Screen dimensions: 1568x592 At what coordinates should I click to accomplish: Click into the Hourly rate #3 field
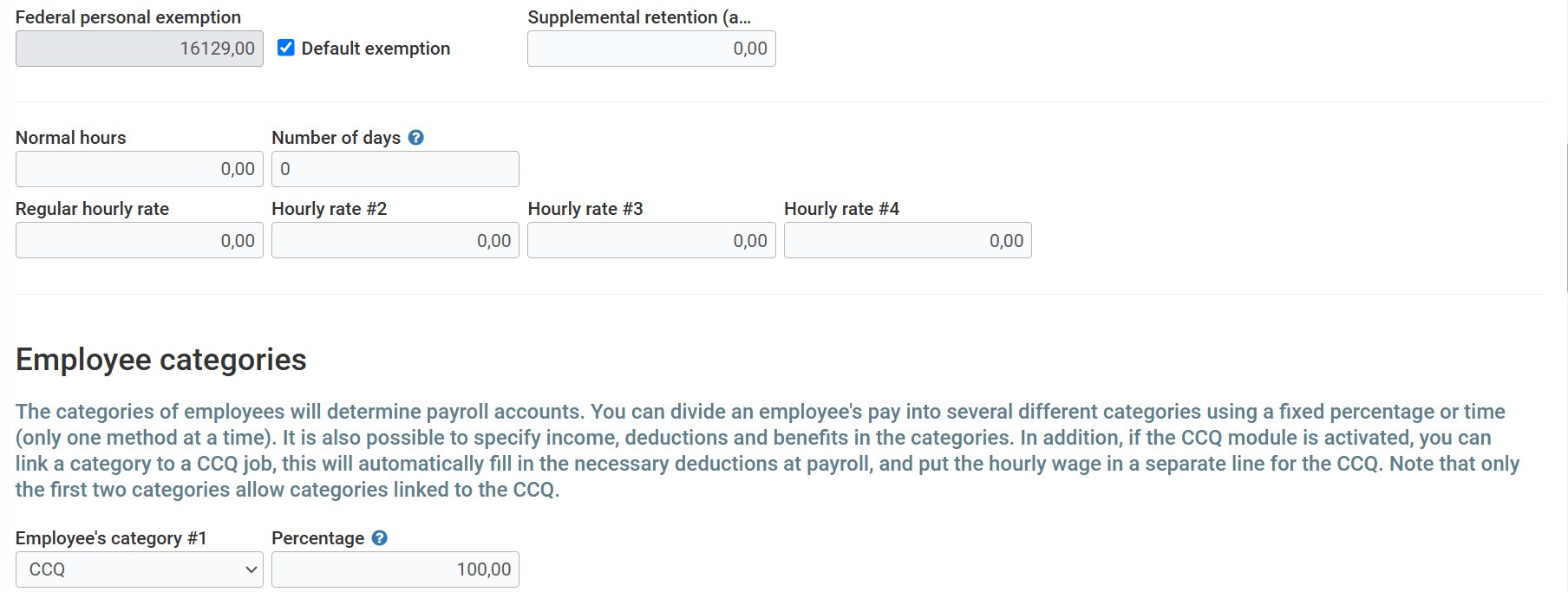pos(651,241)
